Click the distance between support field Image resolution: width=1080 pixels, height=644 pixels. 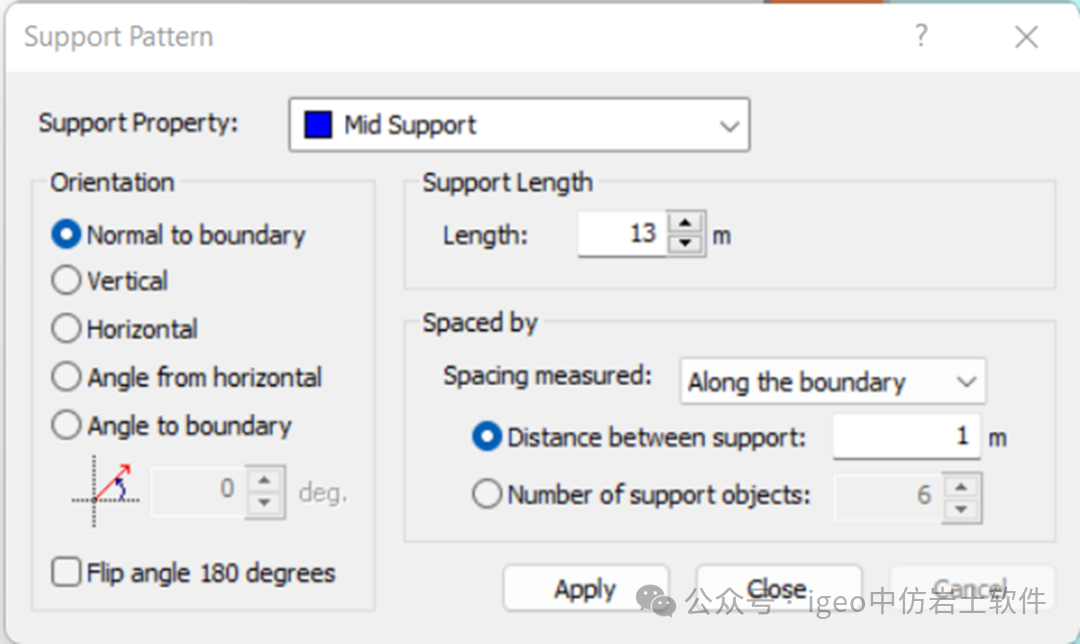pos(906,437)
